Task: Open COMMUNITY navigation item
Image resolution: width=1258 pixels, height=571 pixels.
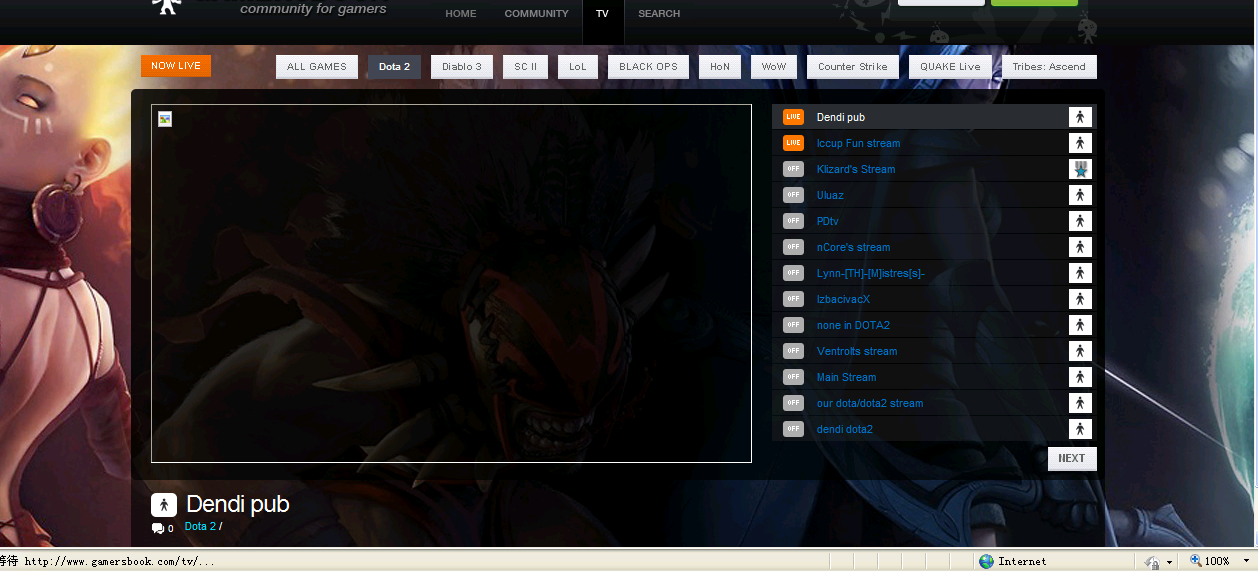Action: (537, 14)
